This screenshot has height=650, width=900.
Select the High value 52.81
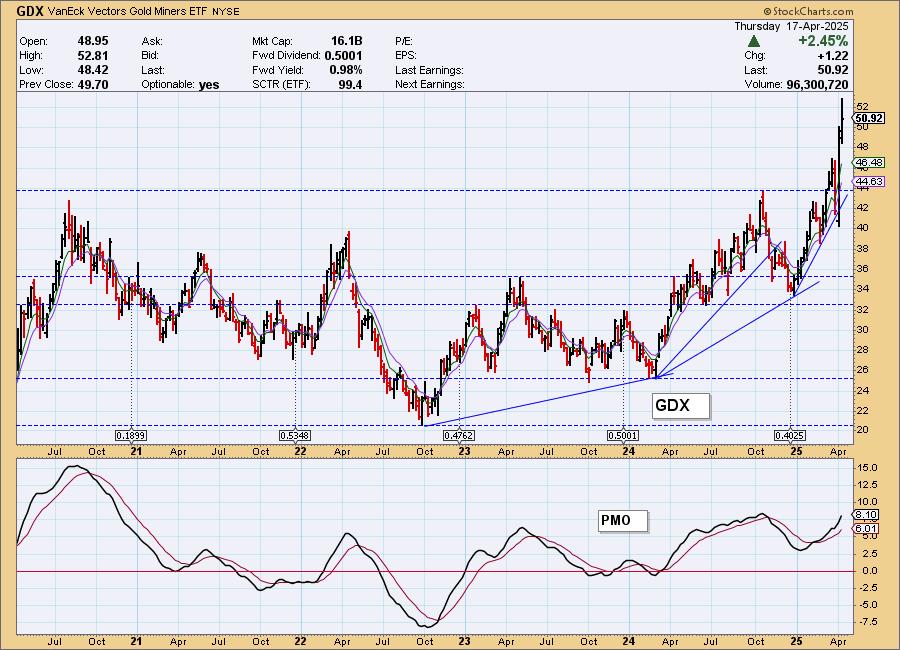coord(93,56)
